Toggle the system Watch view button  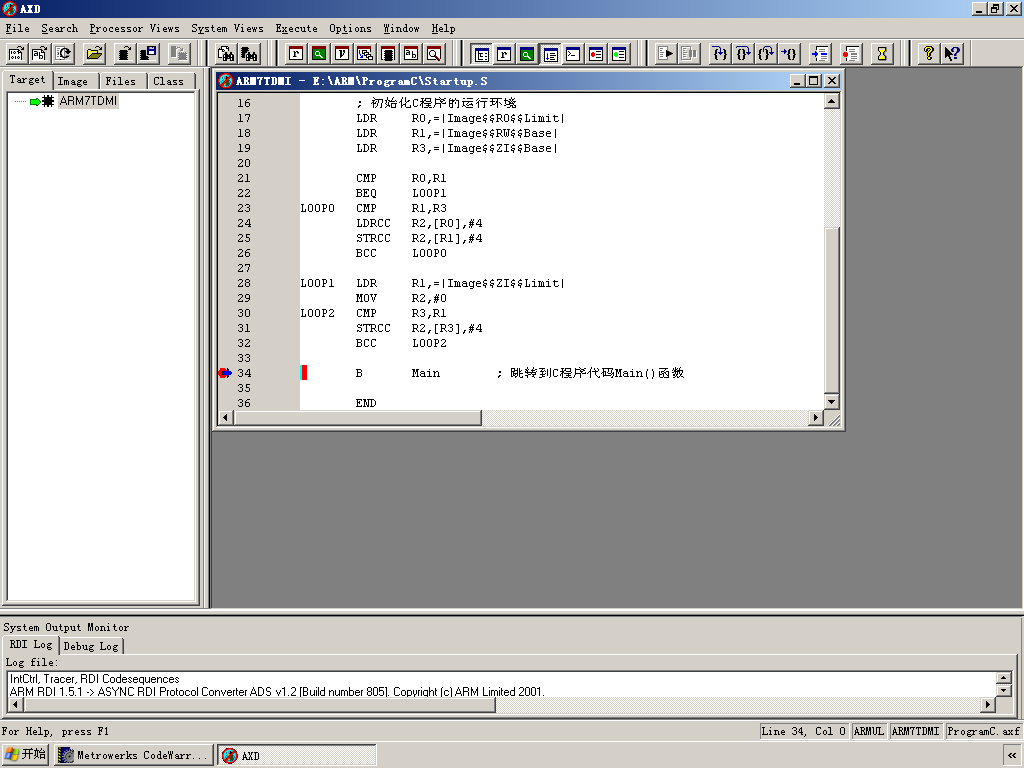coord(527,54)
